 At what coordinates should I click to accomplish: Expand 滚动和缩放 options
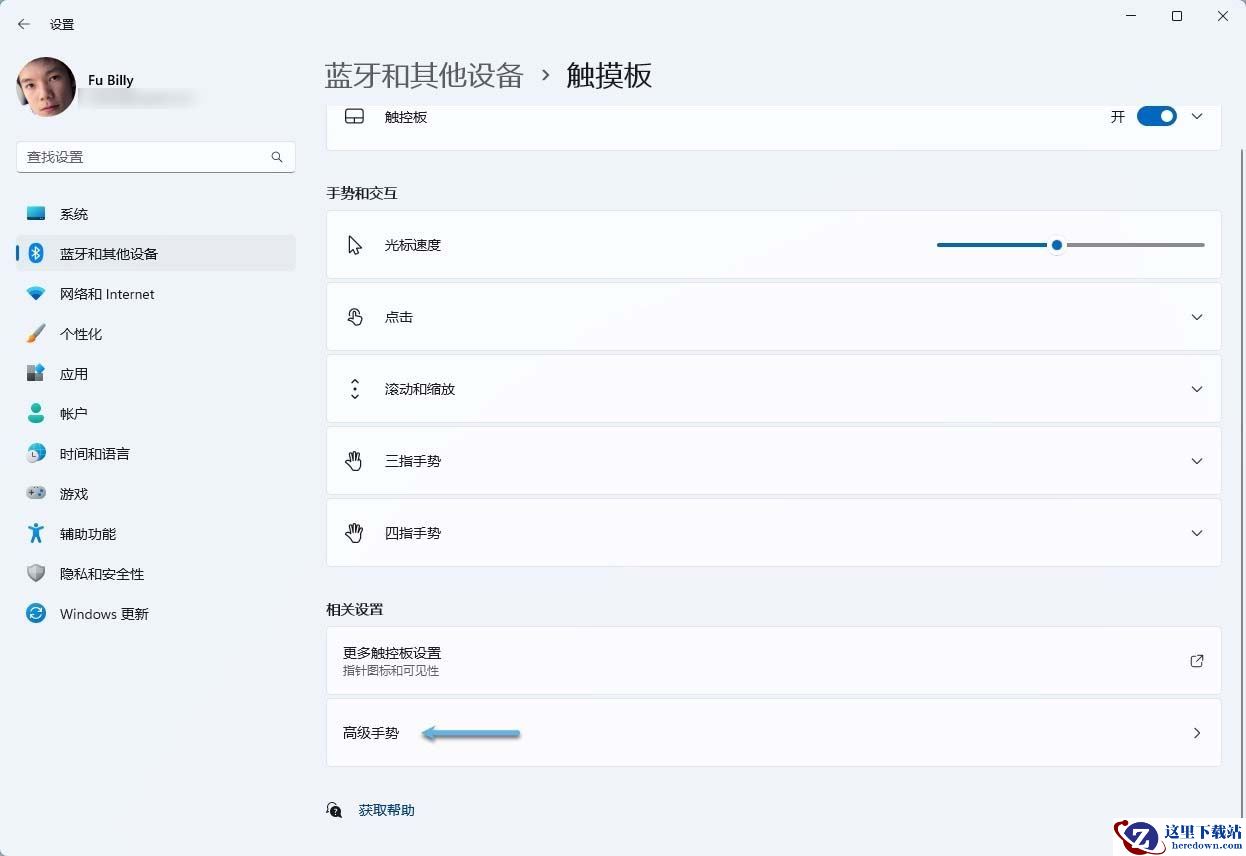pyautogui.click(x=774, y=389)
